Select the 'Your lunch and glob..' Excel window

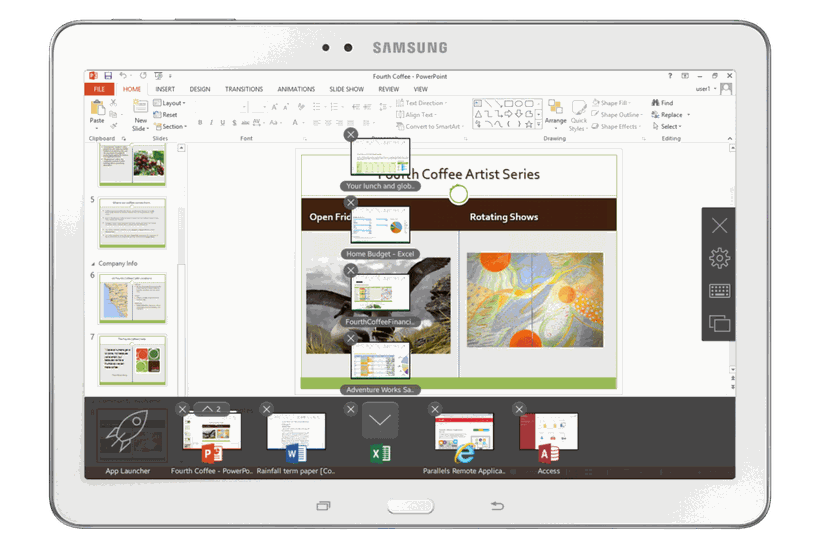(380, 156)
